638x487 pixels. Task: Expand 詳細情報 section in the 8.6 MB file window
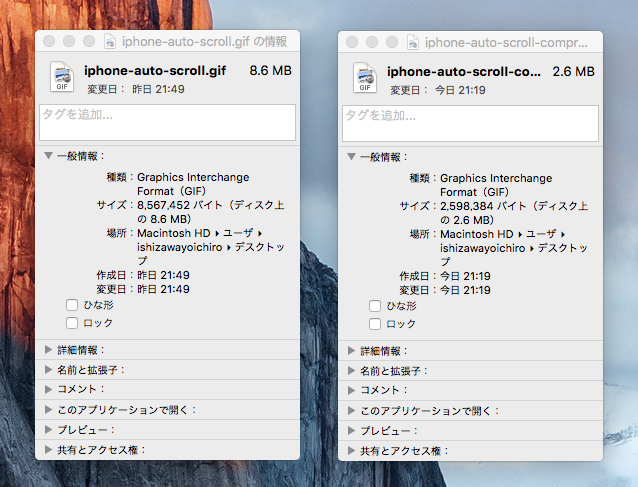(48, 349)
